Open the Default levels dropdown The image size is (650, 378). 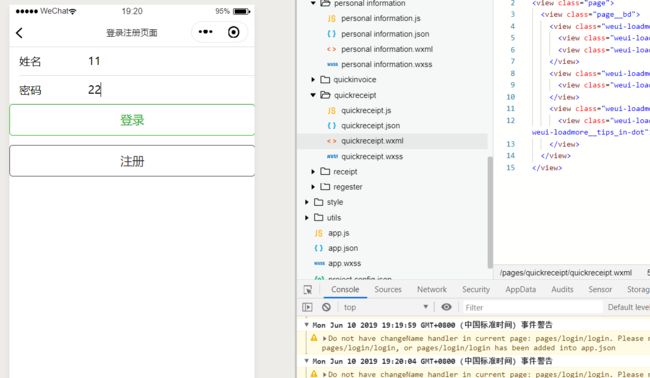(628, 308)
